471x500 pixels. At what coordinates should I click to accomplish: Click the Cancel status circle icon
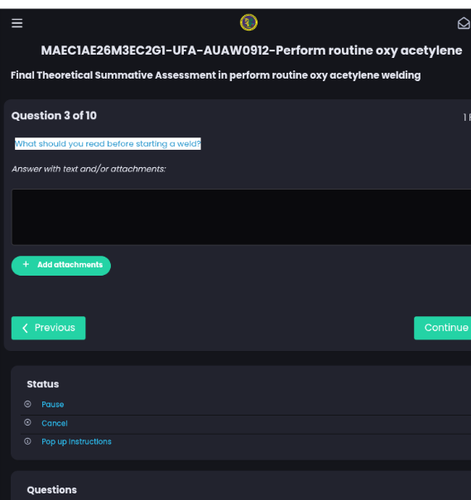pos(28,423)
